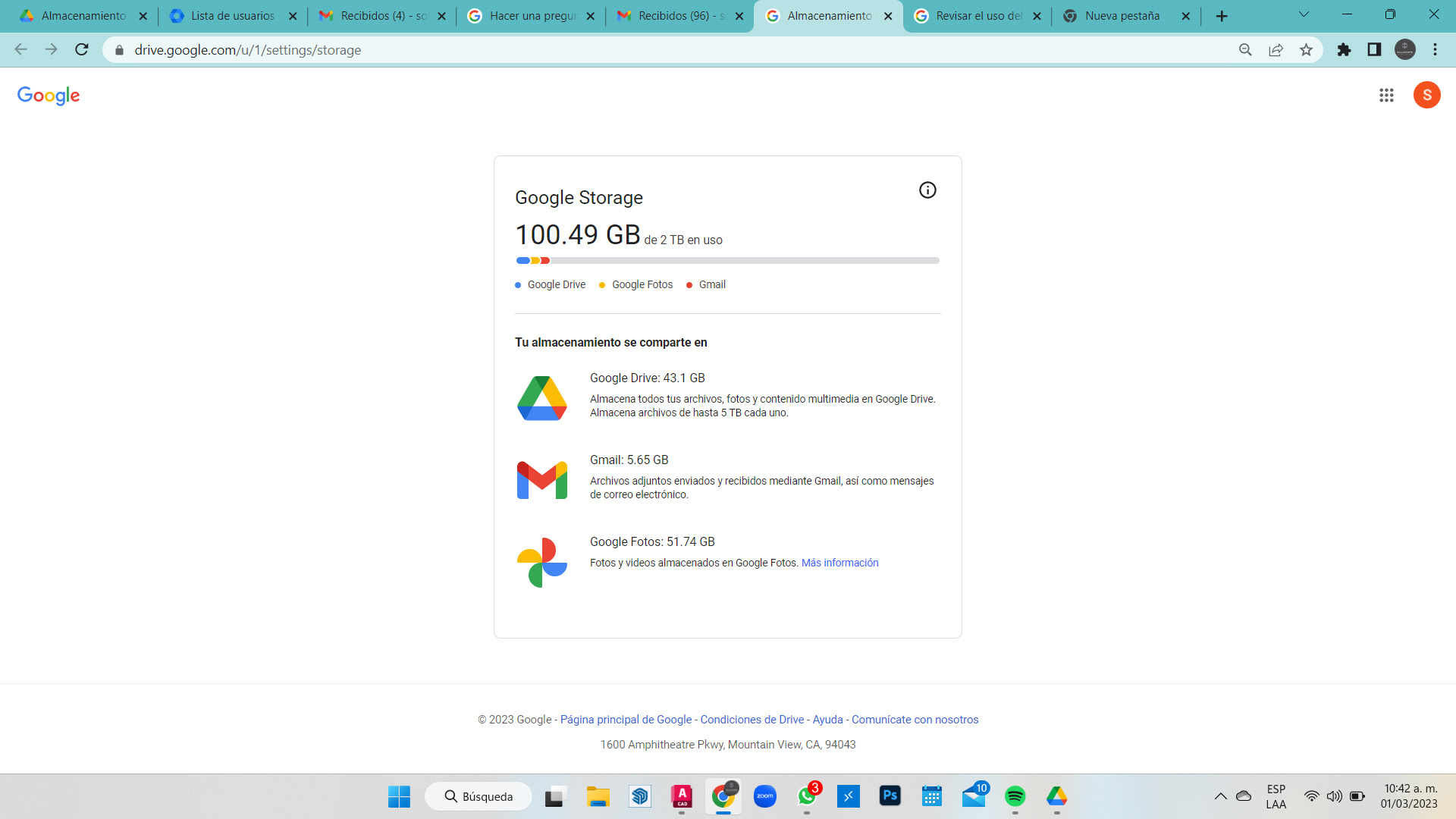This screenshot has width=1456, height=819.
Task: Click Gmail: 5.65 GB heading
Action: [x=629, y=460]
